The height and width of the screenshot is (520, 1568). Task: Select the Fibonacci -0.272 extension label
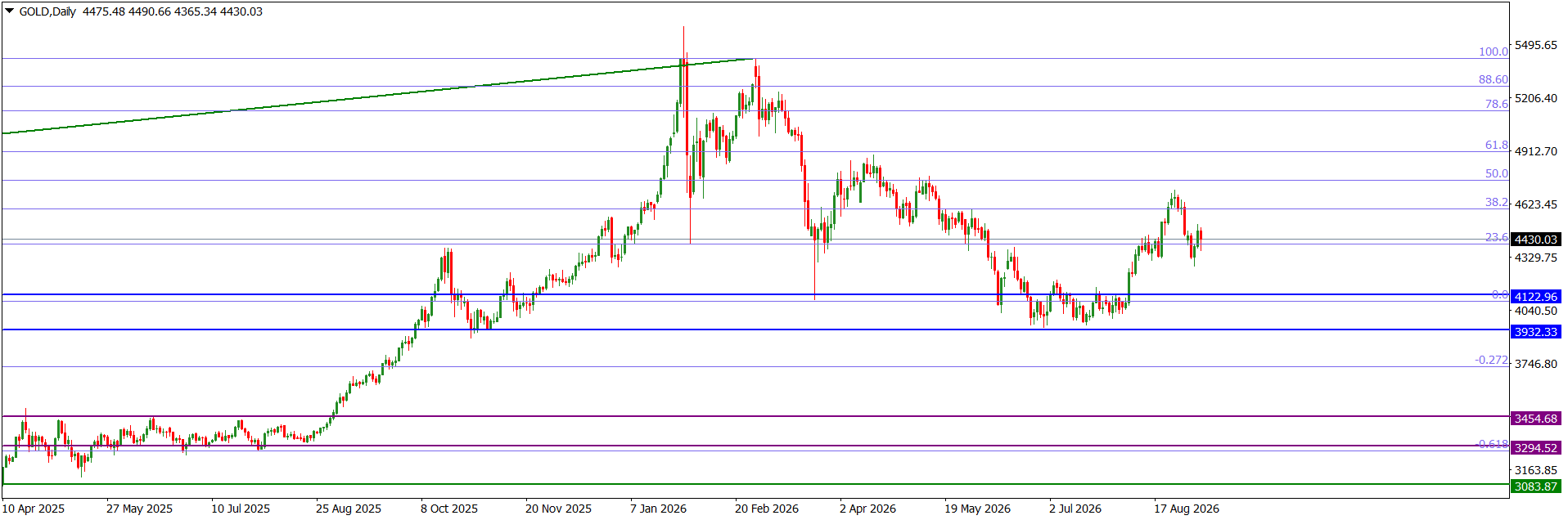coord(1491,360)
